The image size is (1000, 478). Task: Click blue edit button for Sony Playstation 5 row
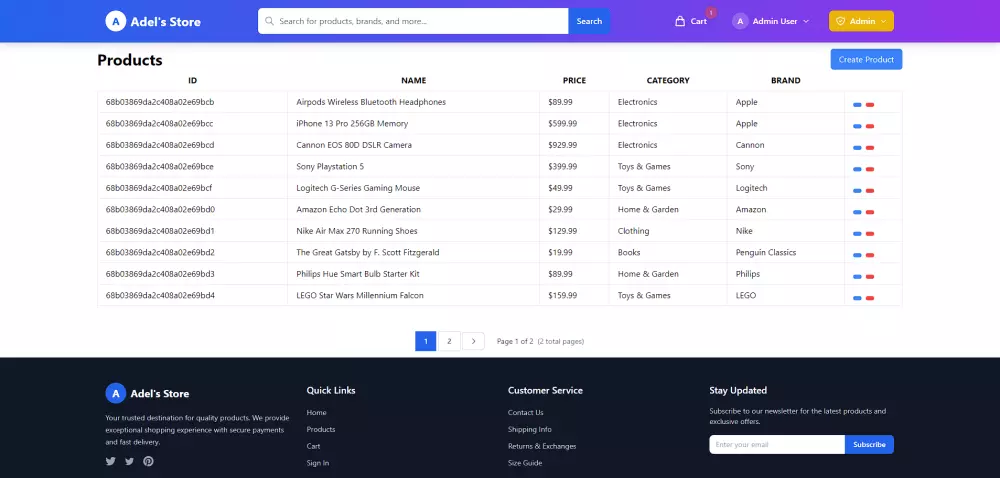tap(857, 169)
